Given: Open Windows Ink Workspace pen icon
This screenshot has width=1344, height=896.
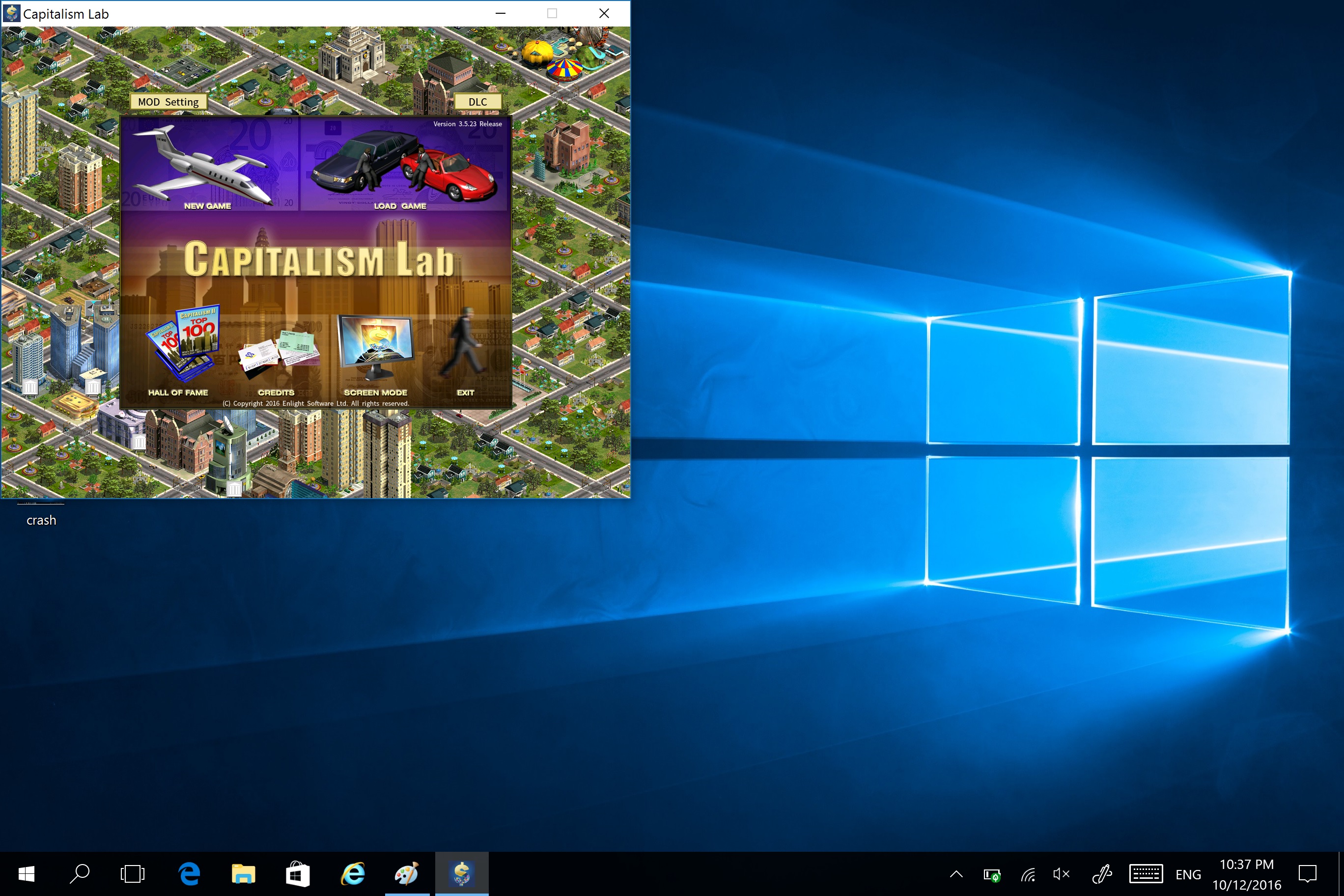Looking at the screenshot, I should pyautogui.click(x=1102, y=874).
